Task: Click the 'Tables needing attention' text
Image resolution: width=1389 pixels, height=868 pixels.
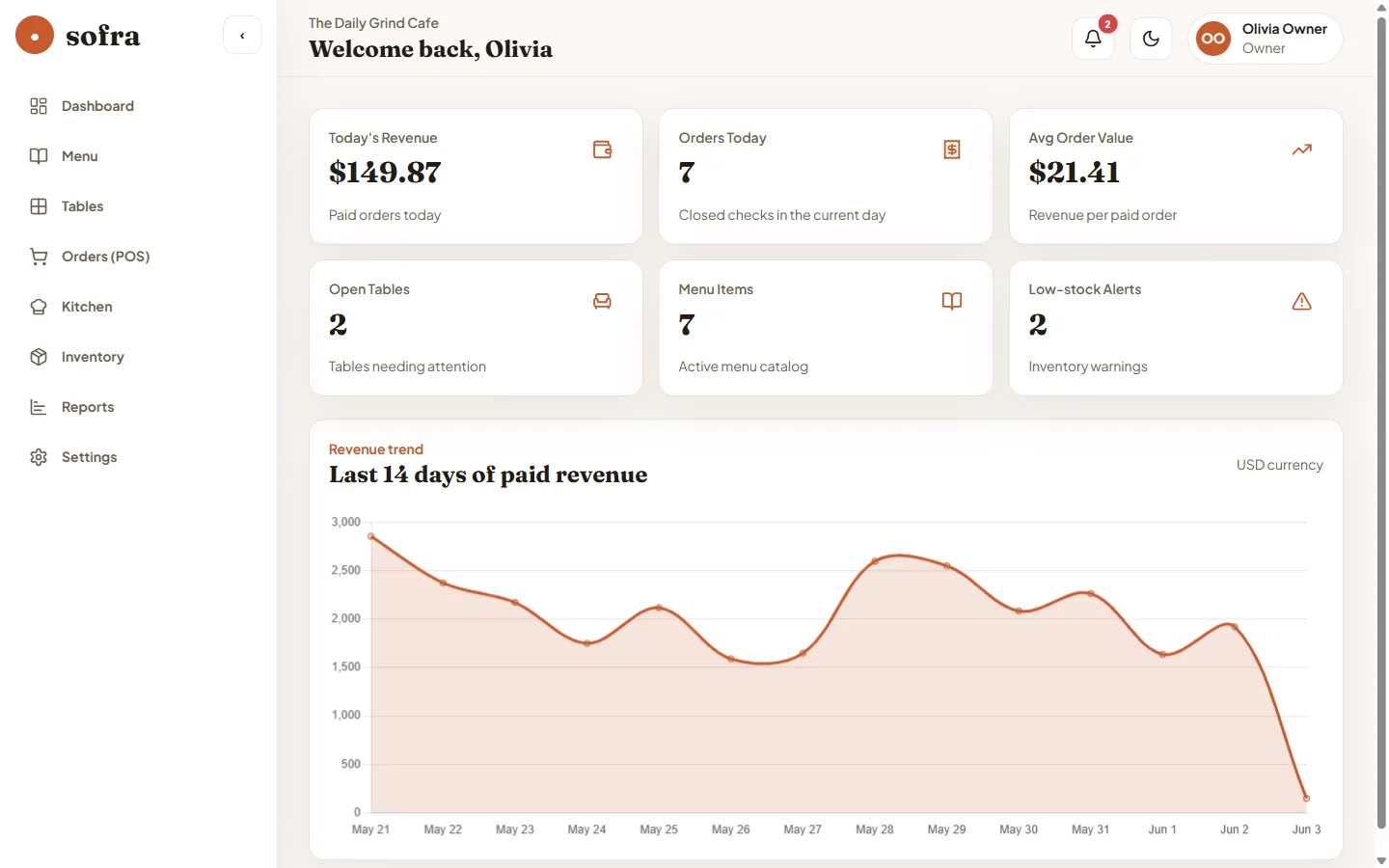Action: (407, 366)
